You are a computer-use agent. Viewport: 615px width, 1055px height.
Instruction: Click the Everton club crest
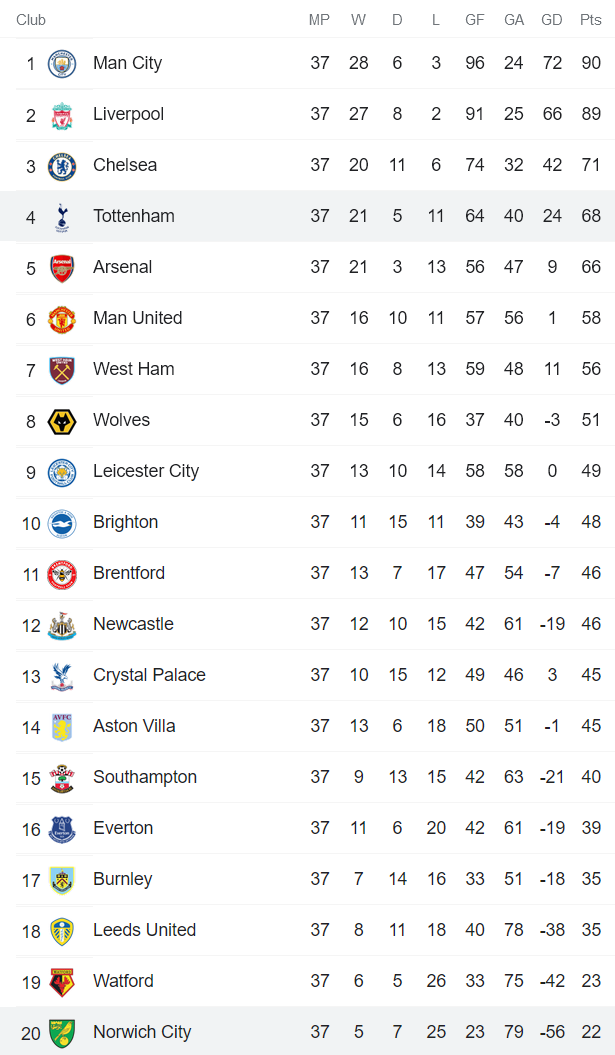(x=62, y=829)
